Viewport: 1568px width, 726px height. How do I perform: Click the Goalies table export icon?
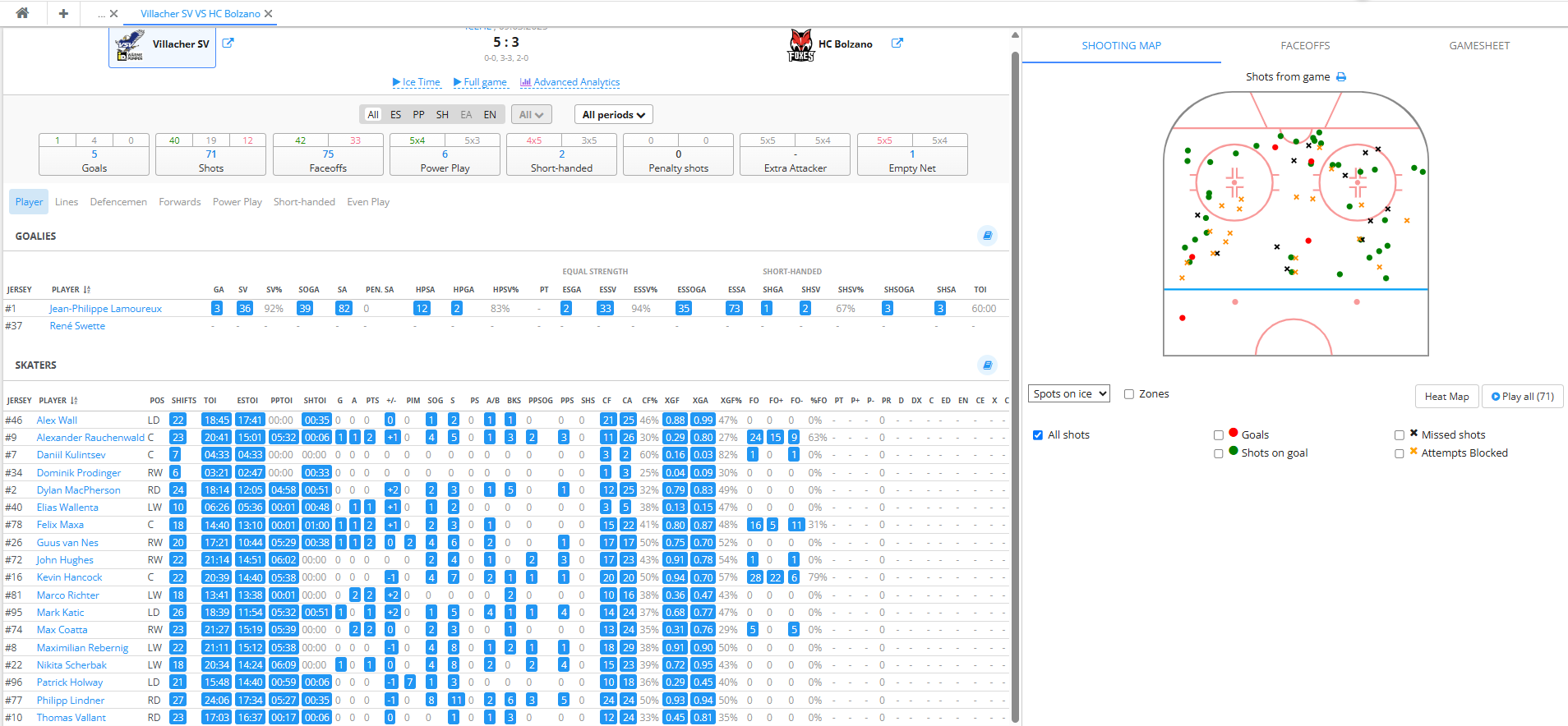[x=987, y=236]
